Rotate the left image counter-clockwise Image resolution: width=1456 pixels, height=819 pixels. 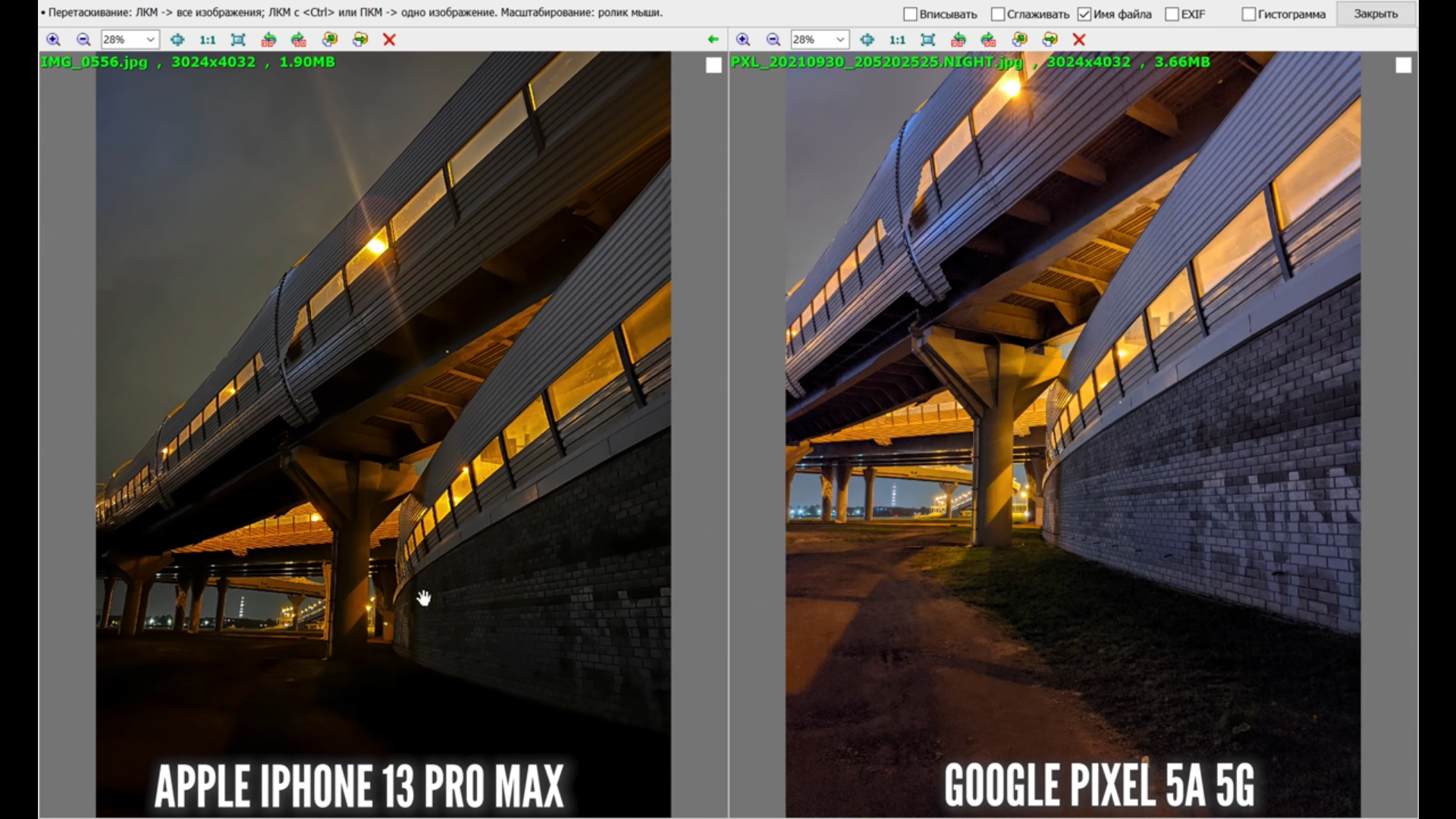pos(268,39)
